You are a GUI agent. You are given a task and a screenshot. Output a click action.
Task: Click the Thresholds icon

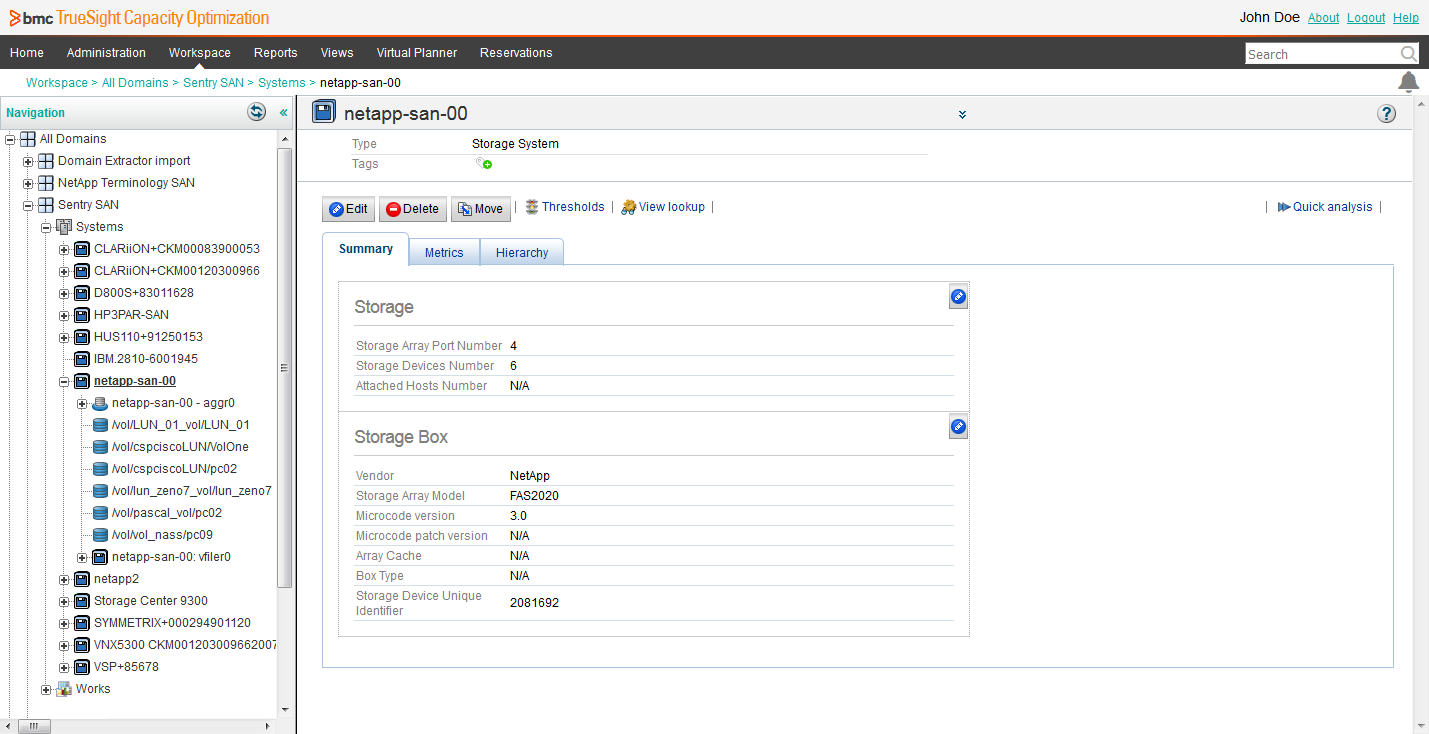click(531, 206)
